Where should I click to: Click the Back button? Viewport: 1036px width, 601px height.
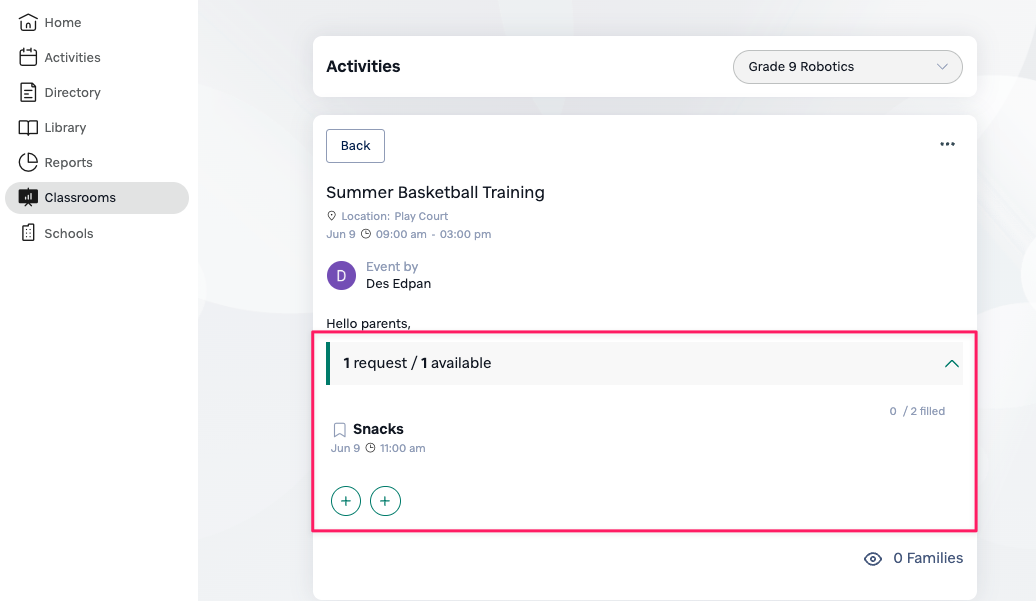point(355,146)
